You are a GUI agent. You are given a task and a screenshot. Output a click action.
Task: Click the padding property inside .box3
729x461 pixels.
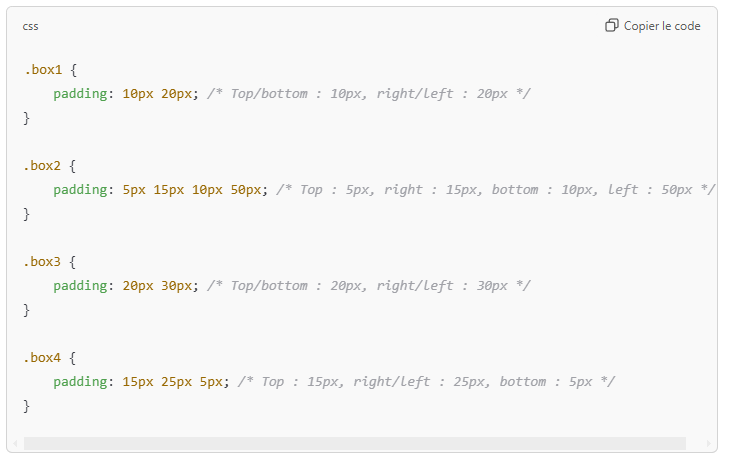[82, 286]
